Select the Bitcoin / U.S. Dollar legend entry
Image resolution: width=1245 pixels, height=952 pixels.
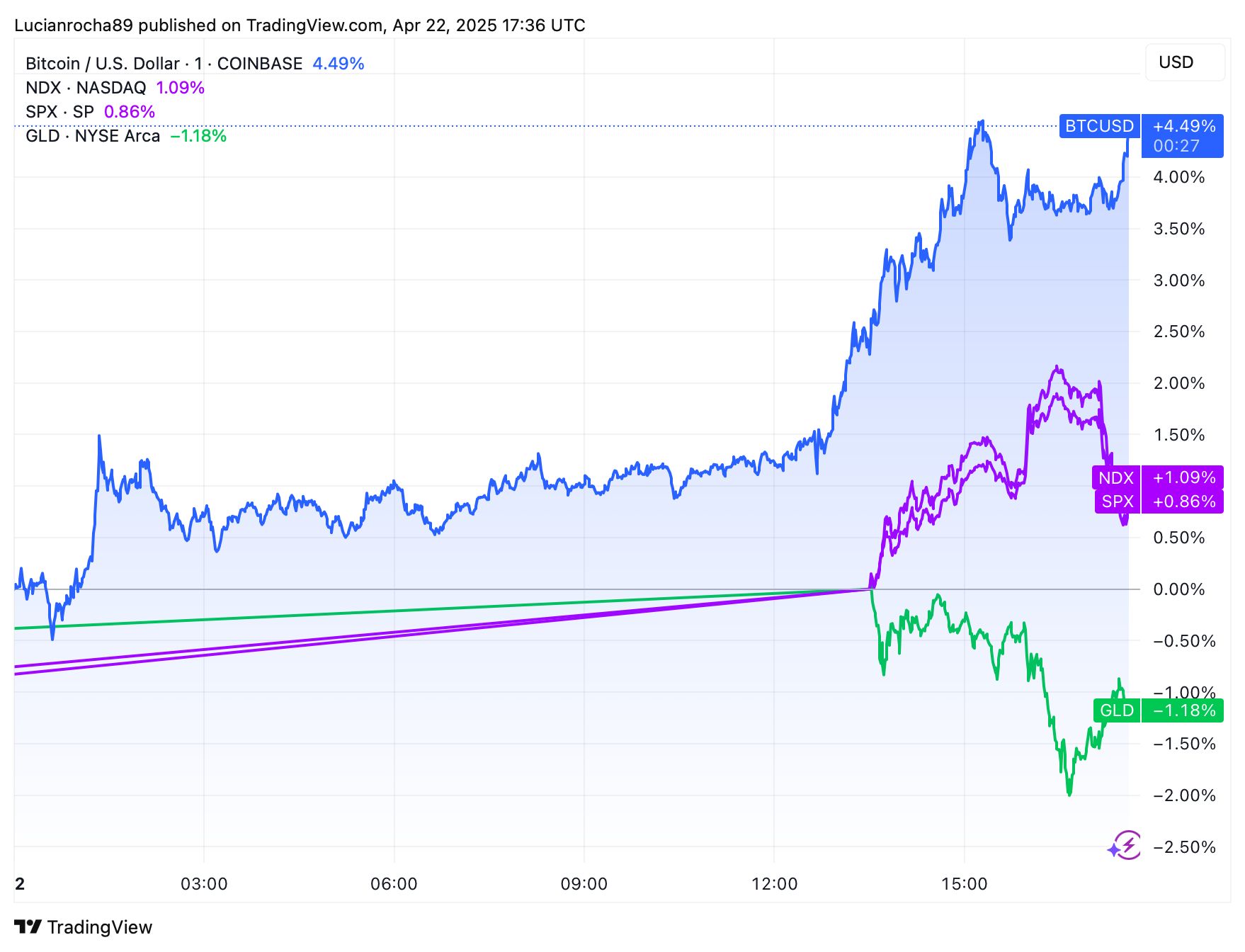[164, 64]
